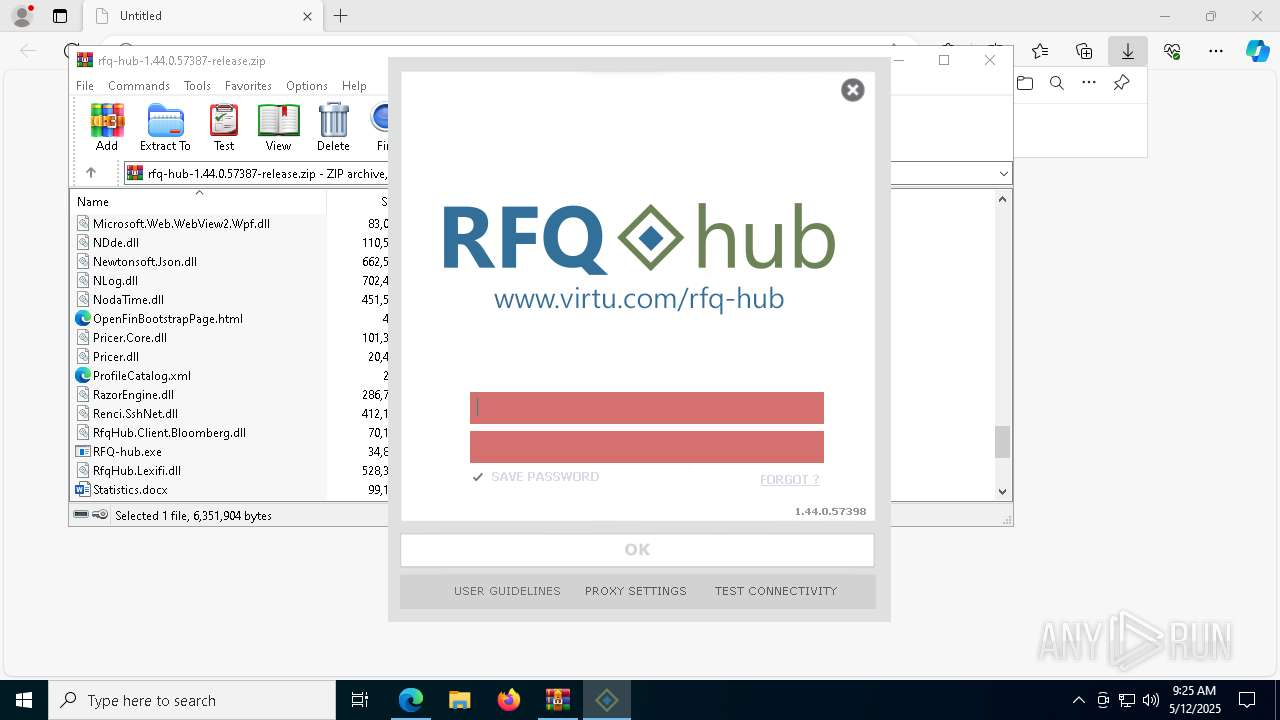This screenshot has height=720, width=1280.
Task: Open the Edge profile icon
Action: (x=22, y=16)
